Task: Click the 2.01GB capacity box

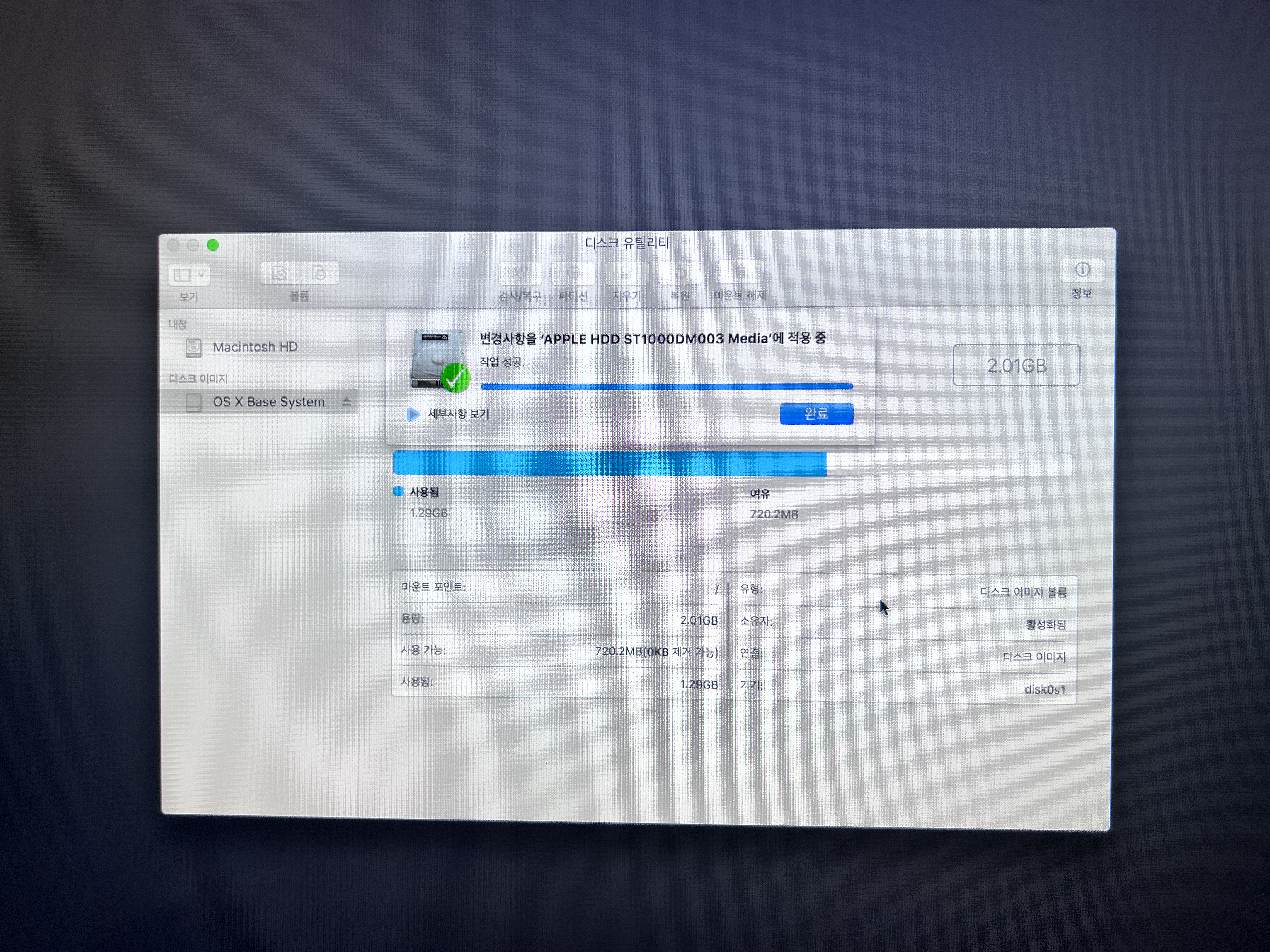Action: (1016, 365)
